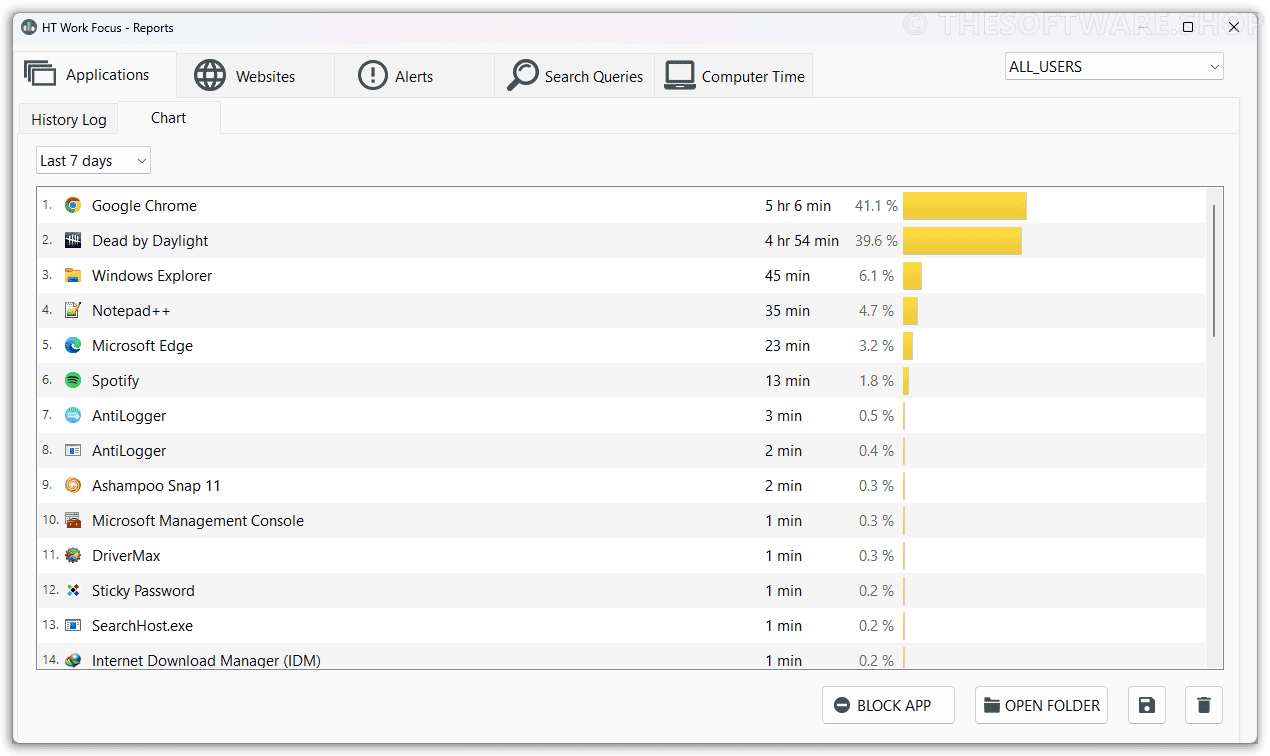1270x756 pixels.
Task: Select the "Google Chrome" row name
Action: tap(144, 206)
